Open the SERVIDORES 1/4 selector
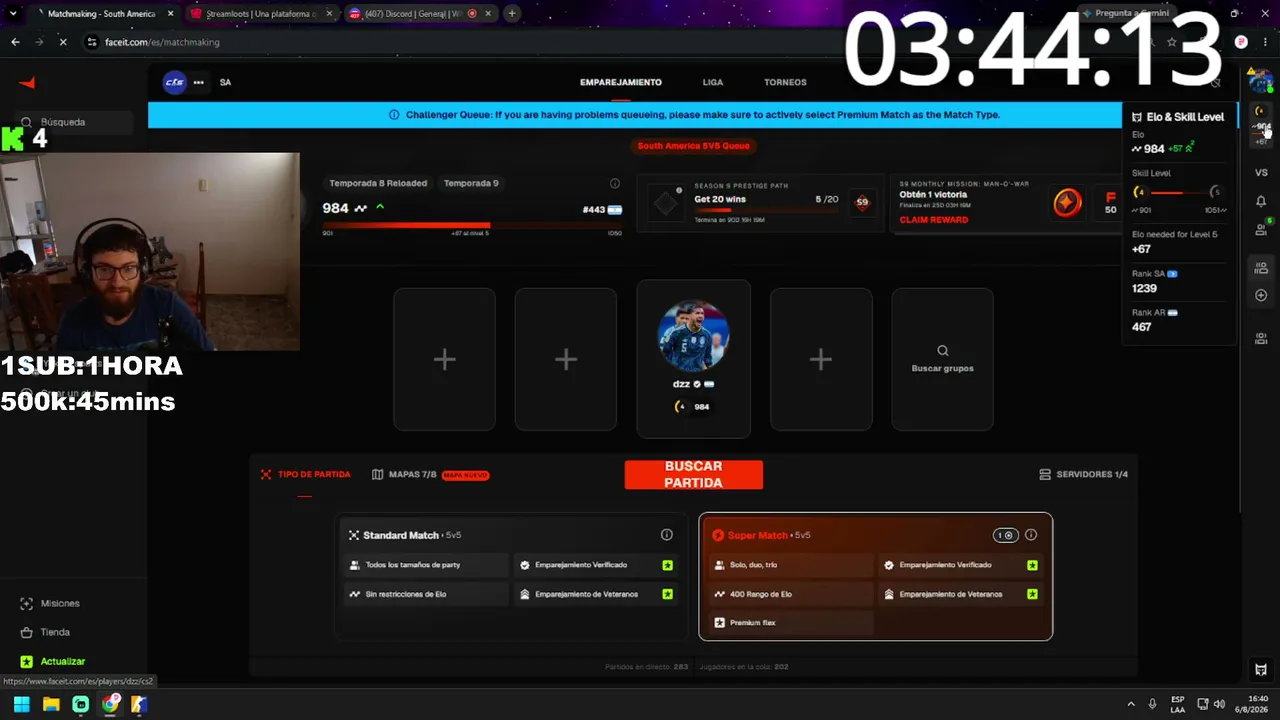Screen dimensions: 1280x720 1084,474
